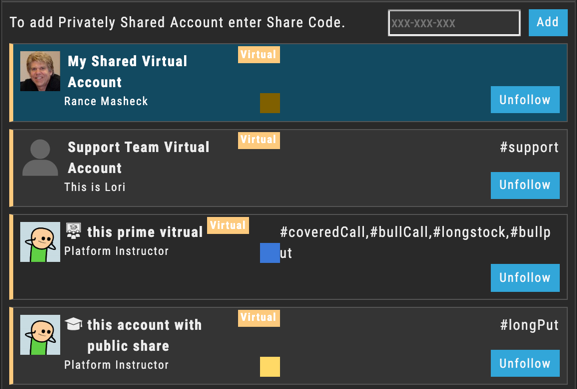Click the Rance Masheck profile photo
This screenshot has height=389, width=577.
(x=40, y=71)
